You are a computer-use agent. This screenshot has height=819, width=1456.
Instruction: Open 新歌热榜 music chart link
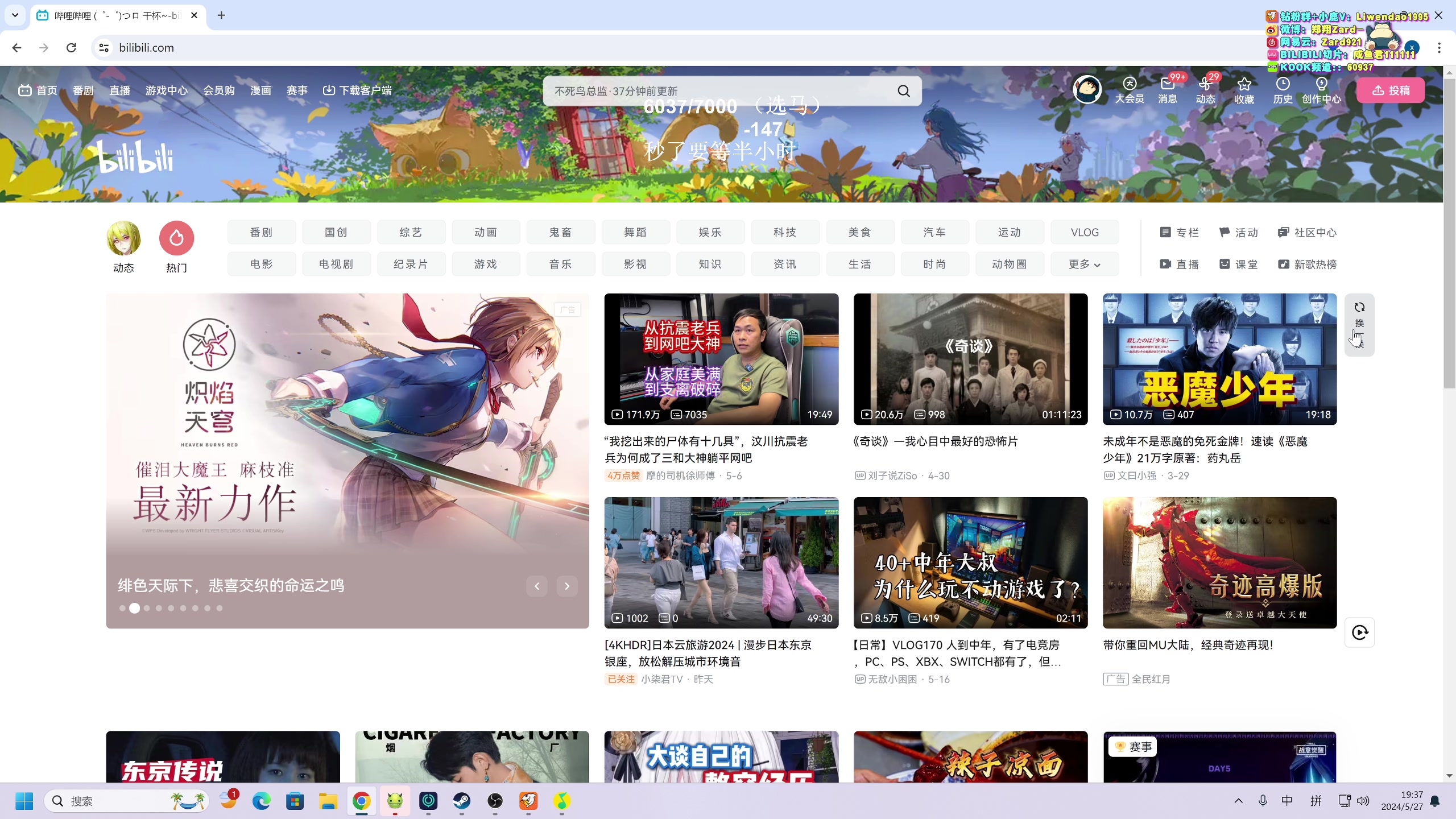tap(1307, 264)
